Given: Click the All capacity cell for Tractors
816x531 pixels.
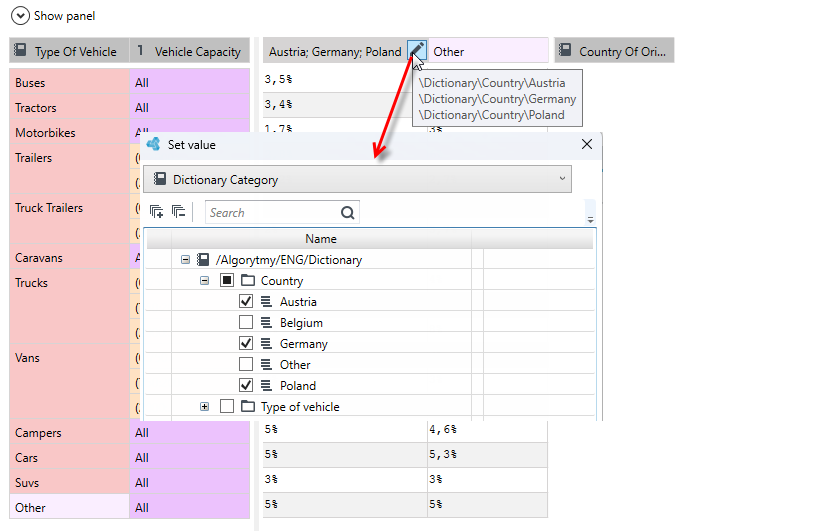Looking at the screenshot, I should coord(189,107).
